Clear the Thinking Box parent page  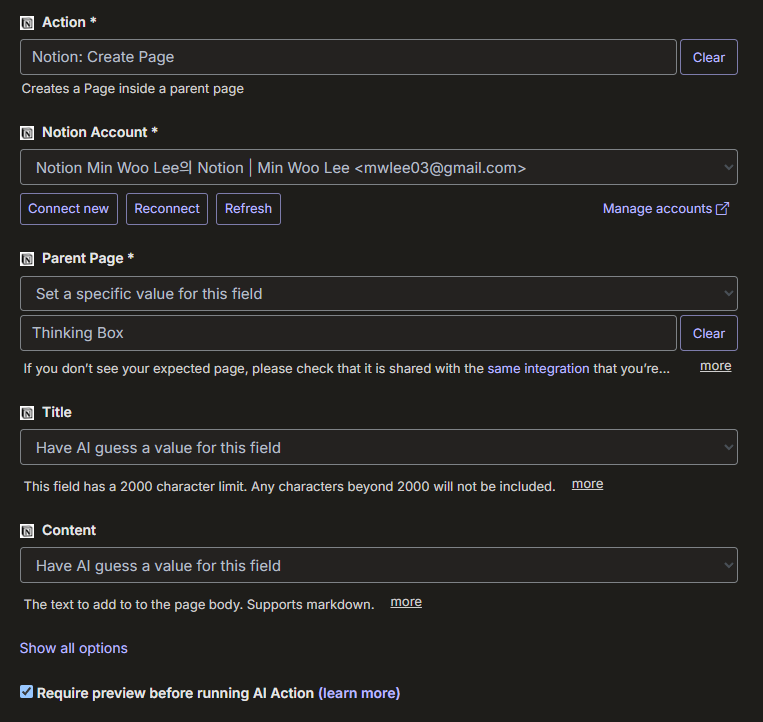(x=708, y=333)
